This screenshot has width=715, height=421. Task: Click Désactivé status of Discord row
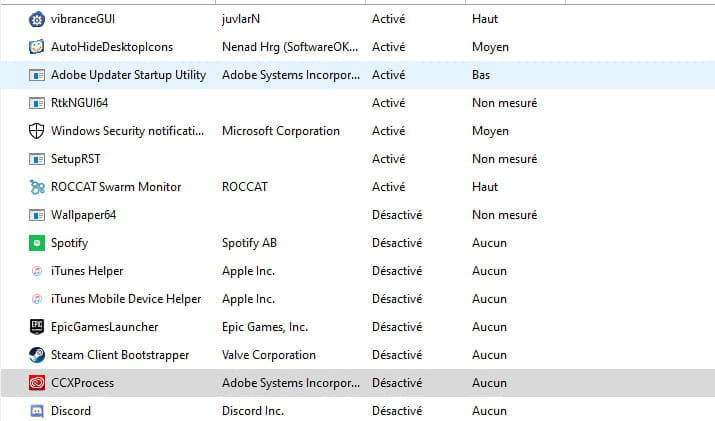click(x=397, y=411)
